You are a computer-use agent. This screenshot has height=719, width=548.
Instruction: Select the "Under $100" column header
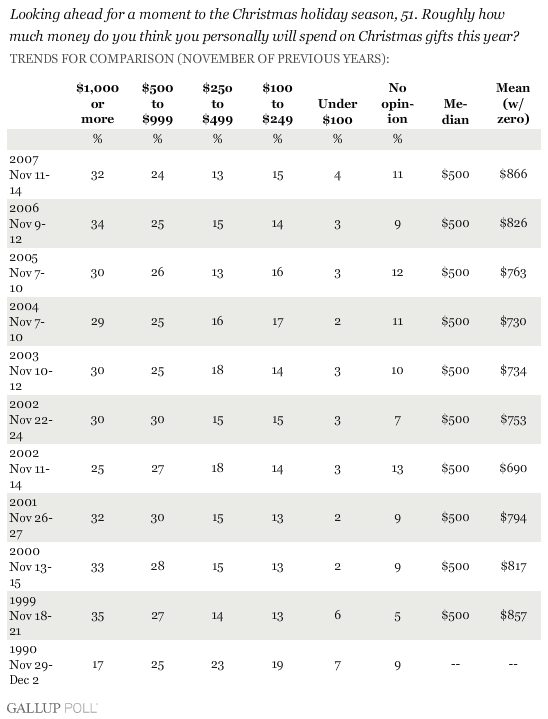click(338, 111)
